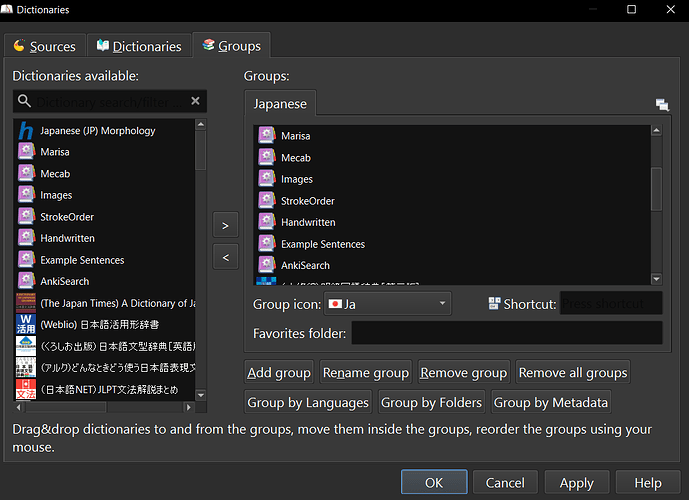The height and width of the screenshot is (500, 689).
Task: Click available list horizontal scroll left arrow
Action: (x=18, y=407)
